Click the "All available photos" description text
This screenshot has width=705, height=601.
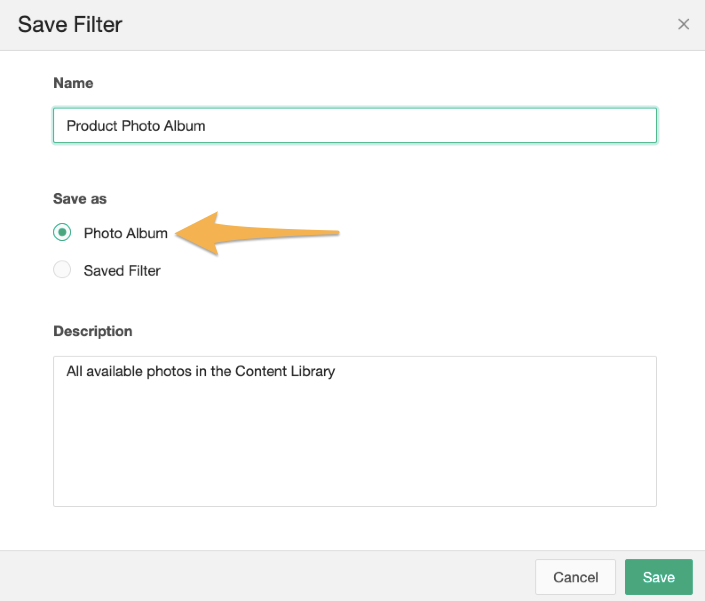201,371
